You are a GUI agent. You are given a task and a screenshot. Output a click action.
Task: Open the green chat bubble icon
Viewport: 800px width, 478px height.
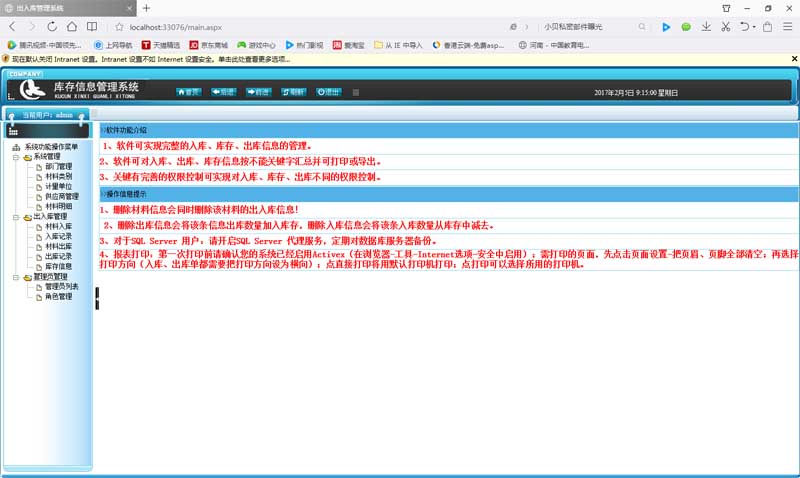(x=686, y=27)
